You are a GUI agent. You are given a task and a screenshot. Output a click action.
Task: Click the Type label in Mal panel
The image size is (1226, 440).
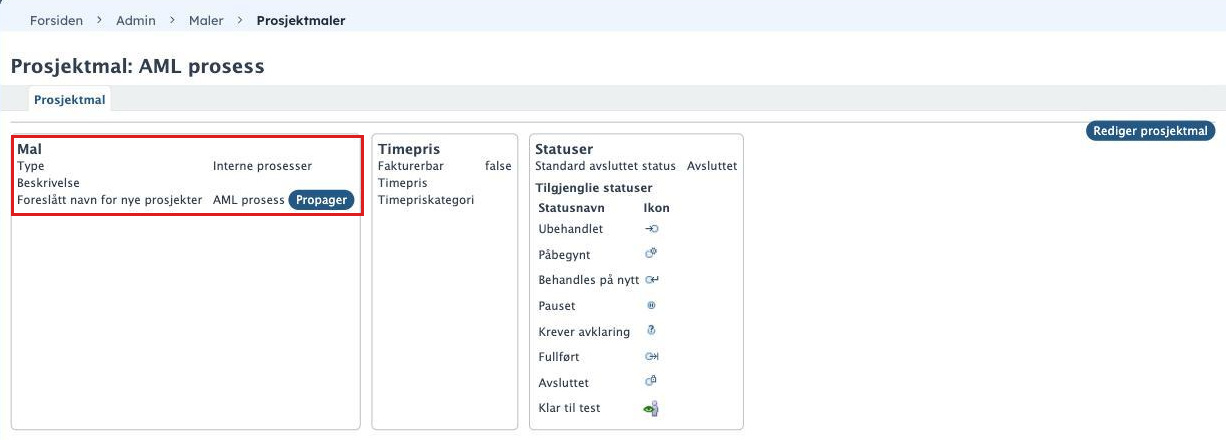31,166
